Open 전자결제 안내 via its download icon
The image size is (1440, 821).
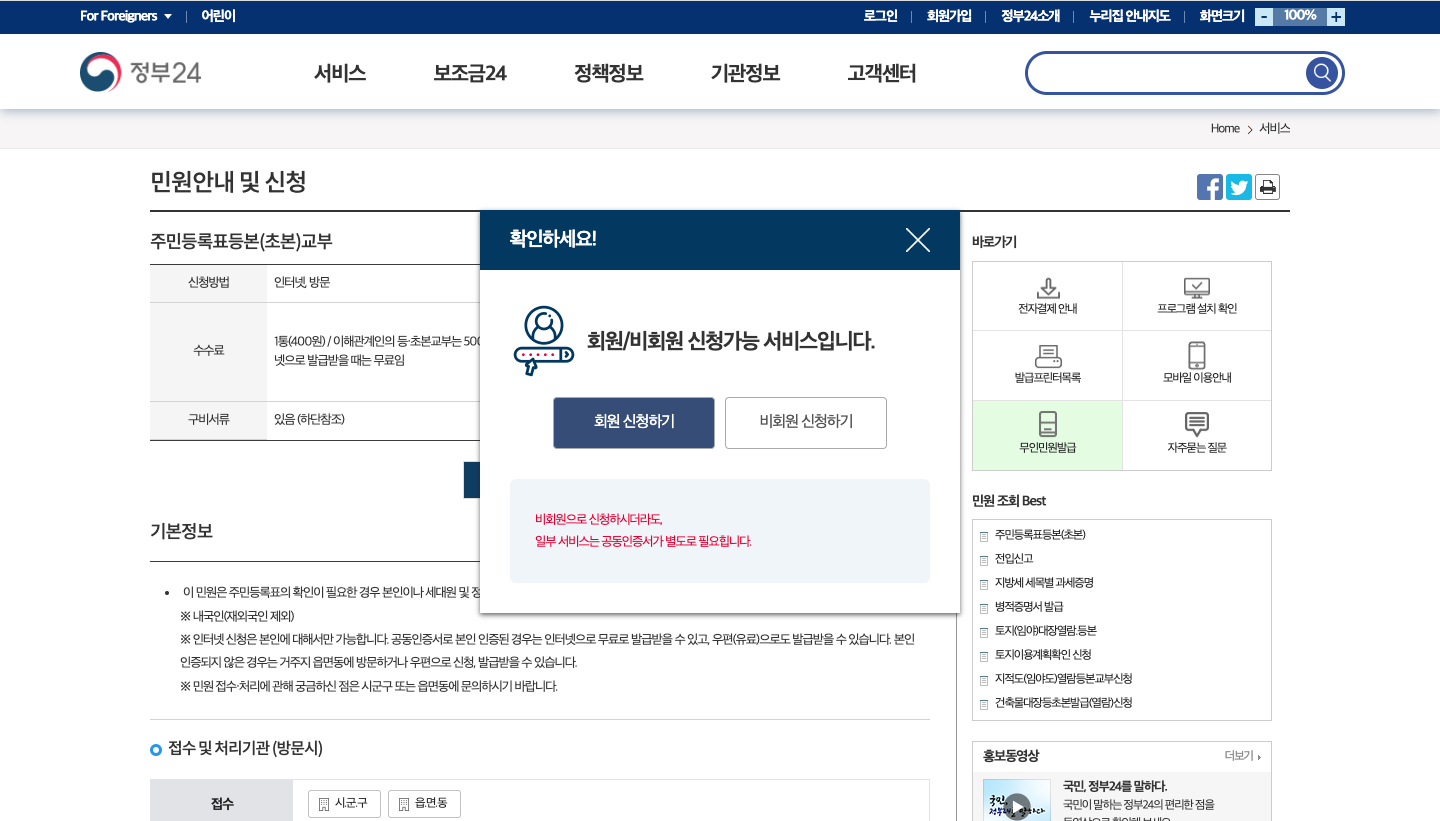point(1047,288)
